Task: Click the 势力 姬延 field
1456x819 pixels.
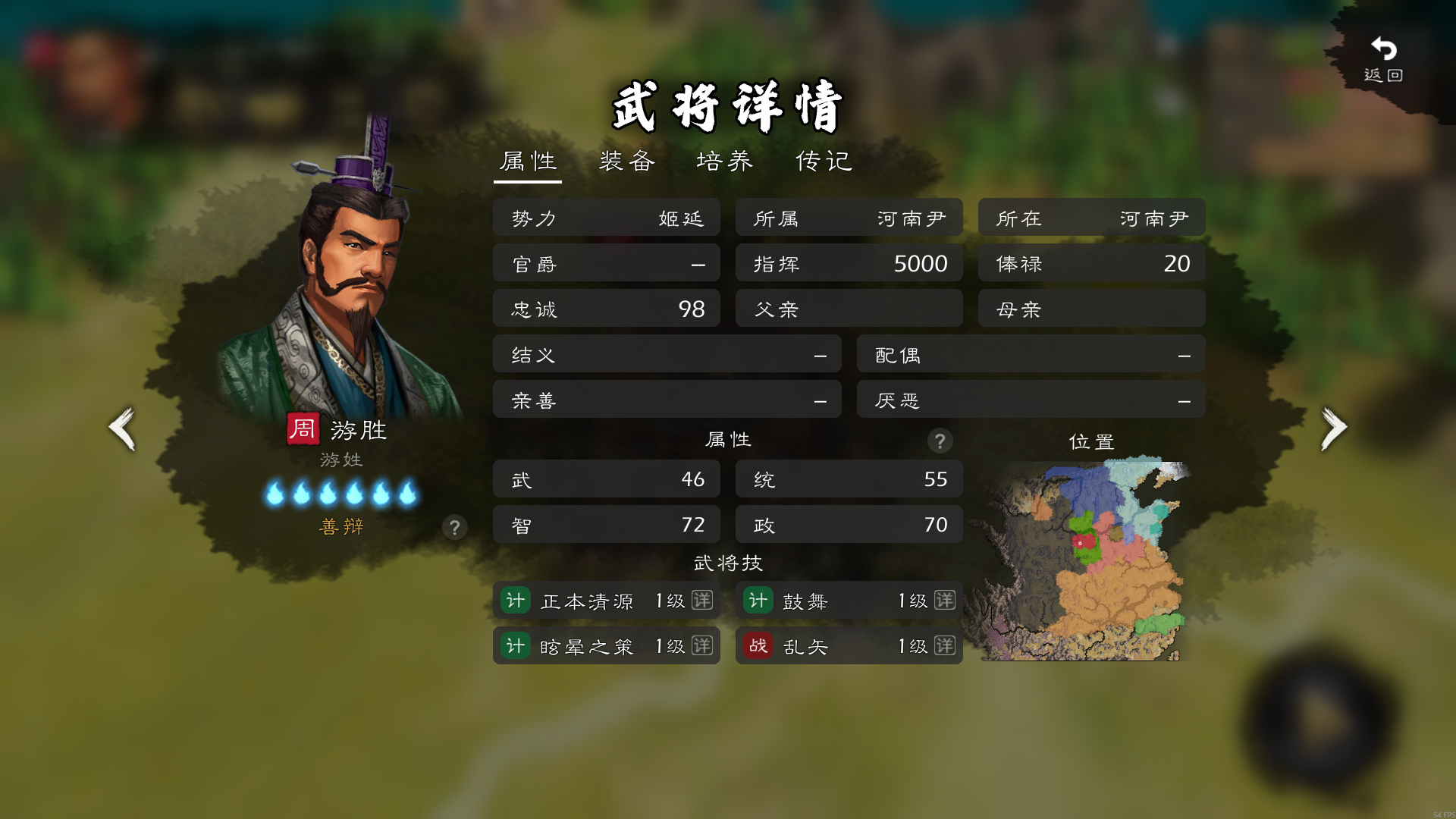Action: click(x=607, y=218)
